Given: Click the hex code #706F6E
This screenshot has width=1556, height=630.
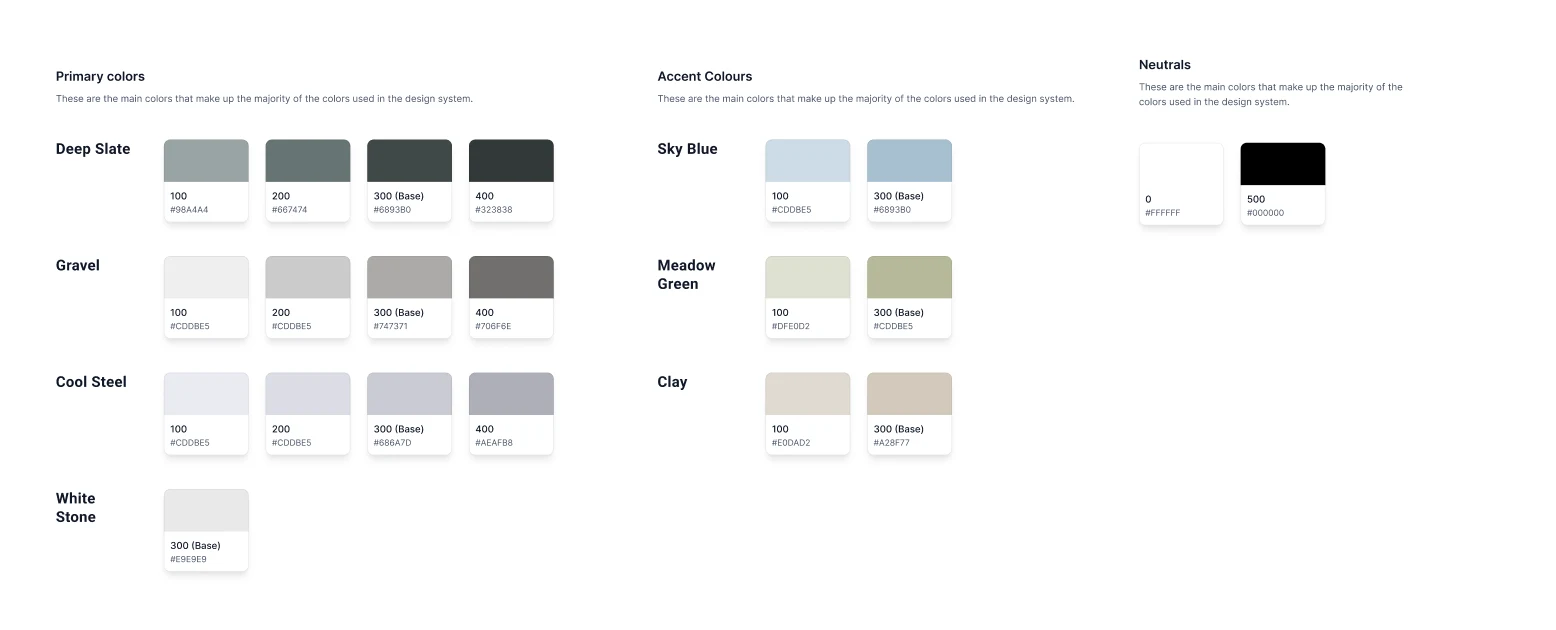Looking at the screenshot, I should pos(493,326).
